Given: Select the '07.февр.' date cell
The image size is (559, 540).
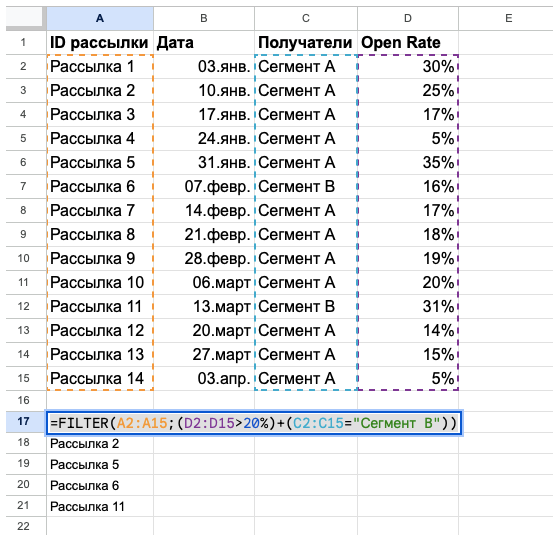Looking at the screenshot, I should pos(204,186).
